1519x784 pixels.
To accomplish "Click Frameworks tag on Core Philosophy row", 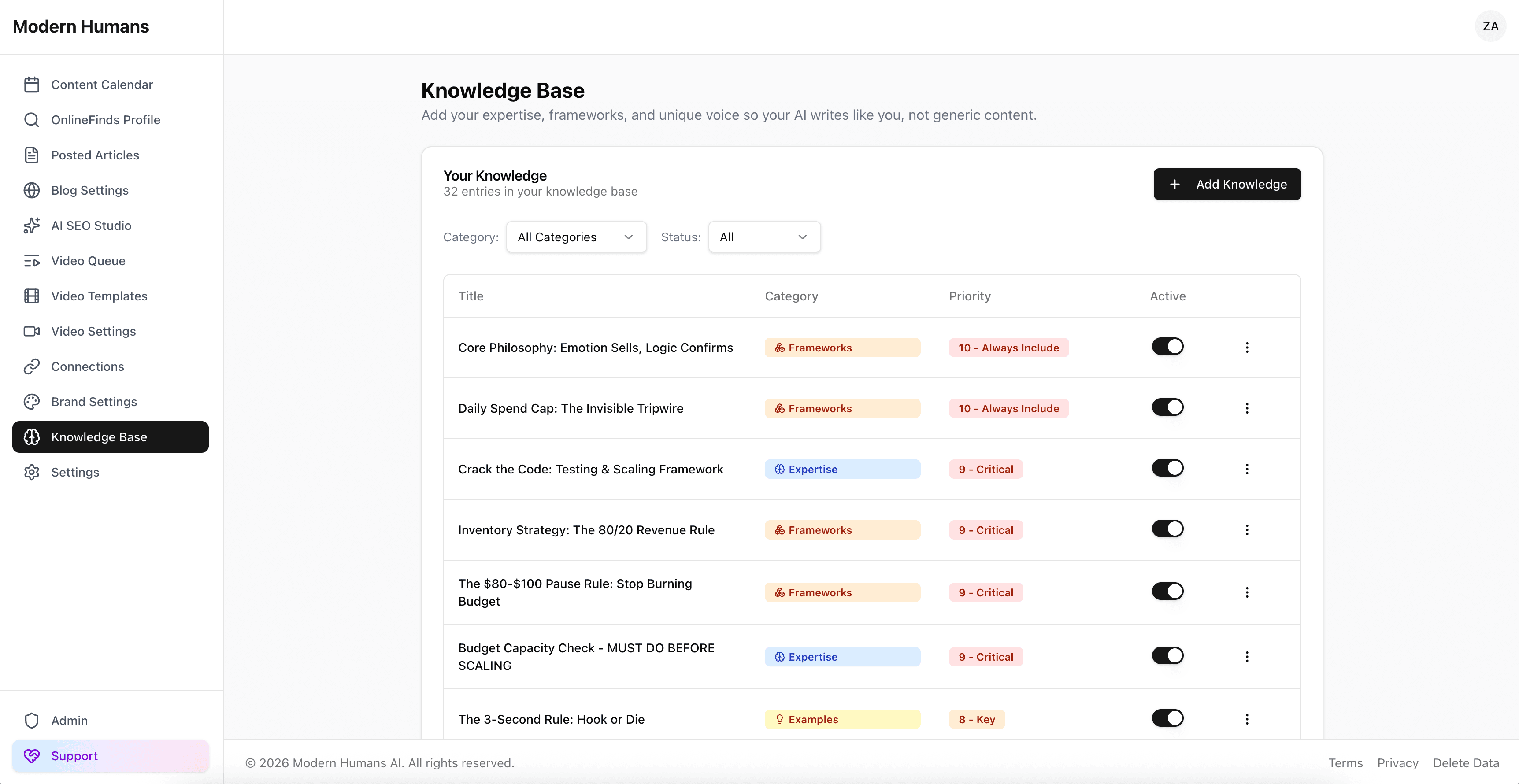I will click(x=842, y=348).
